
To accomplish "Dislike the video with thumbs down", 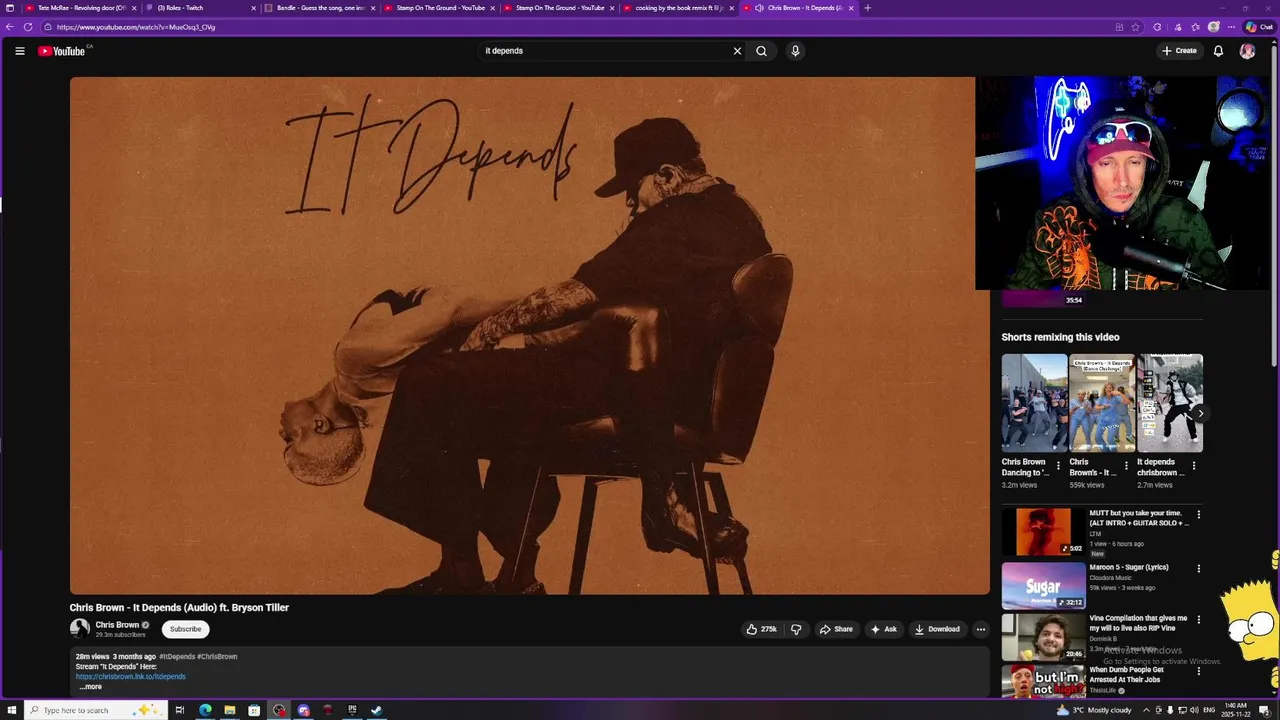I will point(796,629).
